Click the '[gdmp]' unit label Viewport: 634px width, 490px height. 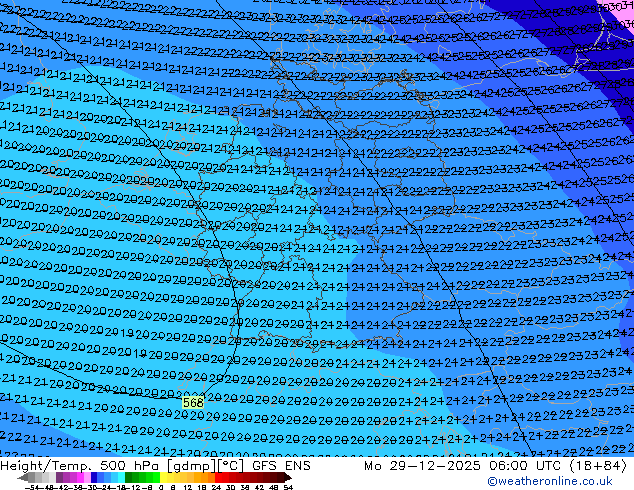pyautogui.click(x=192, y=466)
